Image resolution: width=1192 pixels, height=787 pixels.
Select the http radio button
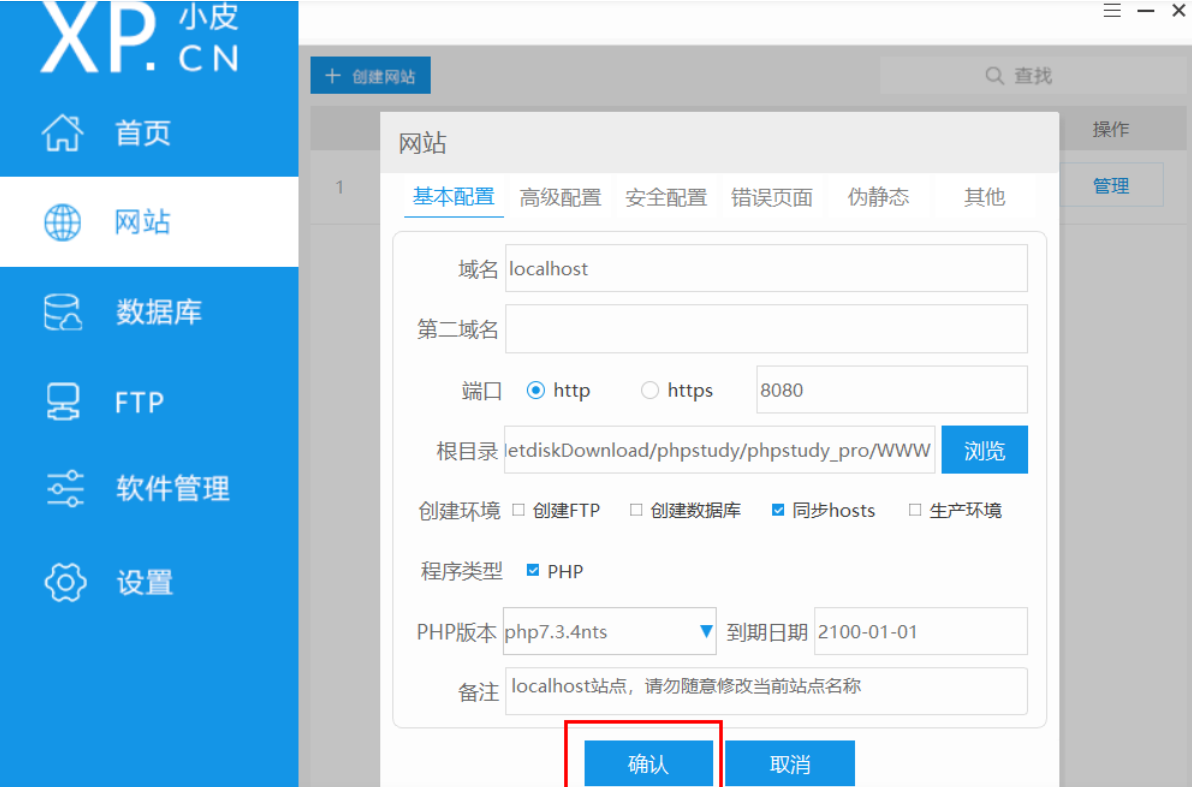(536, 390)
